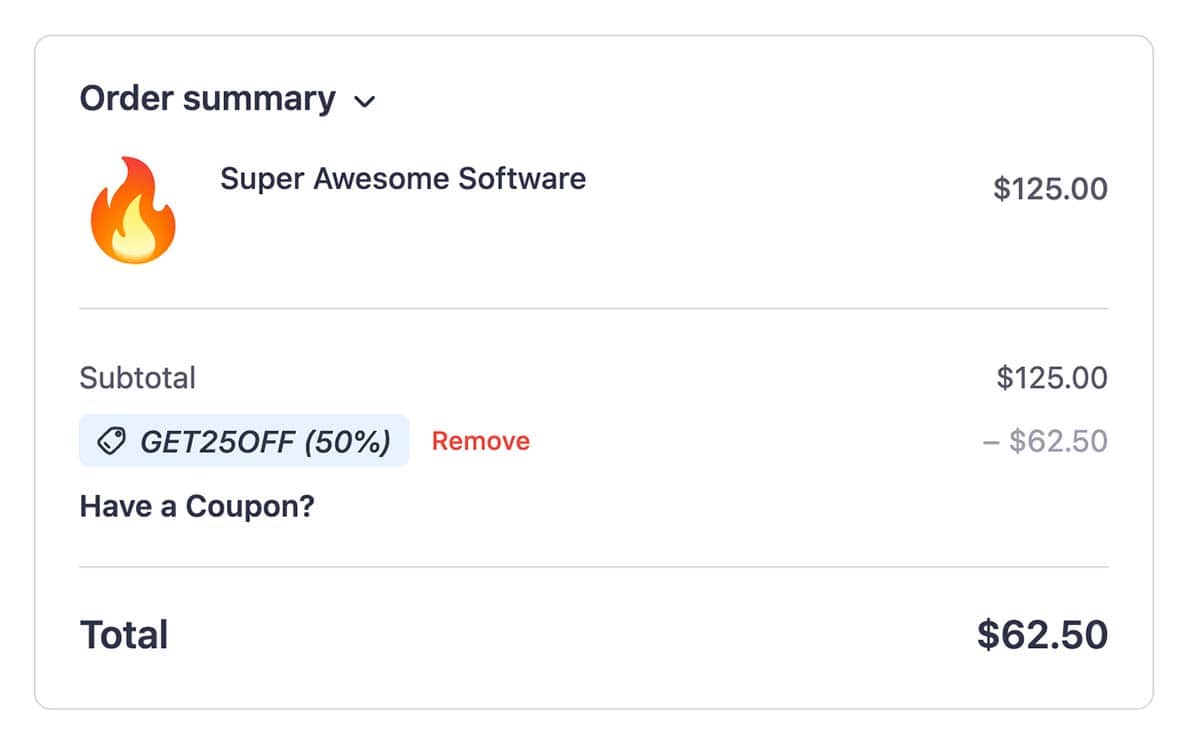The height and width of the screenshot is (742, 1200).
Task: Select the Subtotal label
Action: tap(137, 377)
